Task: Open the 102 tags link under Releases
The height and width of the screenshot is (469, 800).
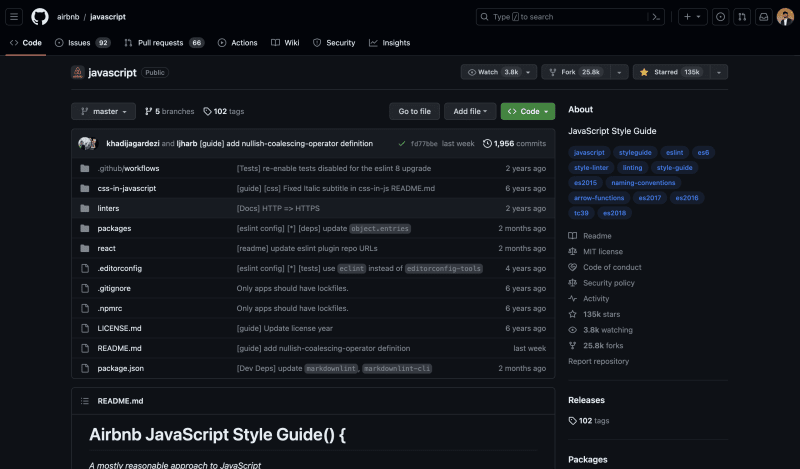Action: tap(589, 421)
